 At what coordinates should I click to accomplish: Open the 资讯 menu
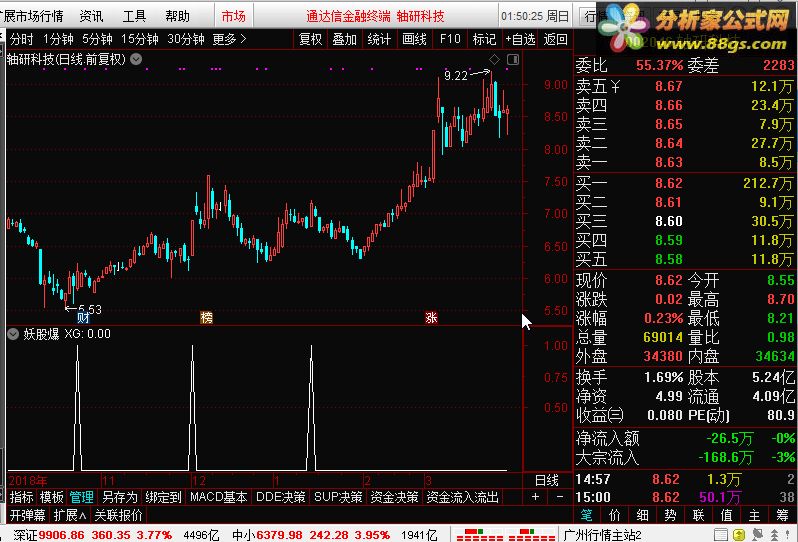point(92,16)
